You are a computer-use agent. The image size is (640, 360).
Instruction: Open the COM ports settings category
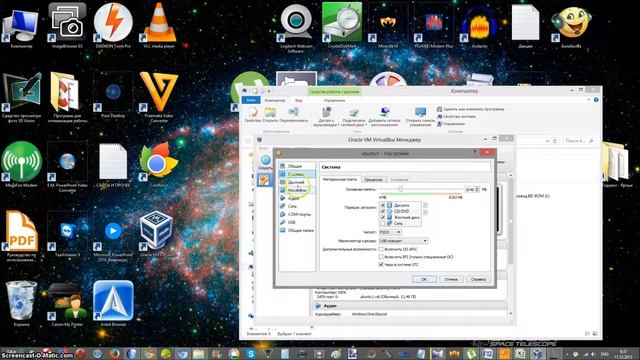[297, 214]
